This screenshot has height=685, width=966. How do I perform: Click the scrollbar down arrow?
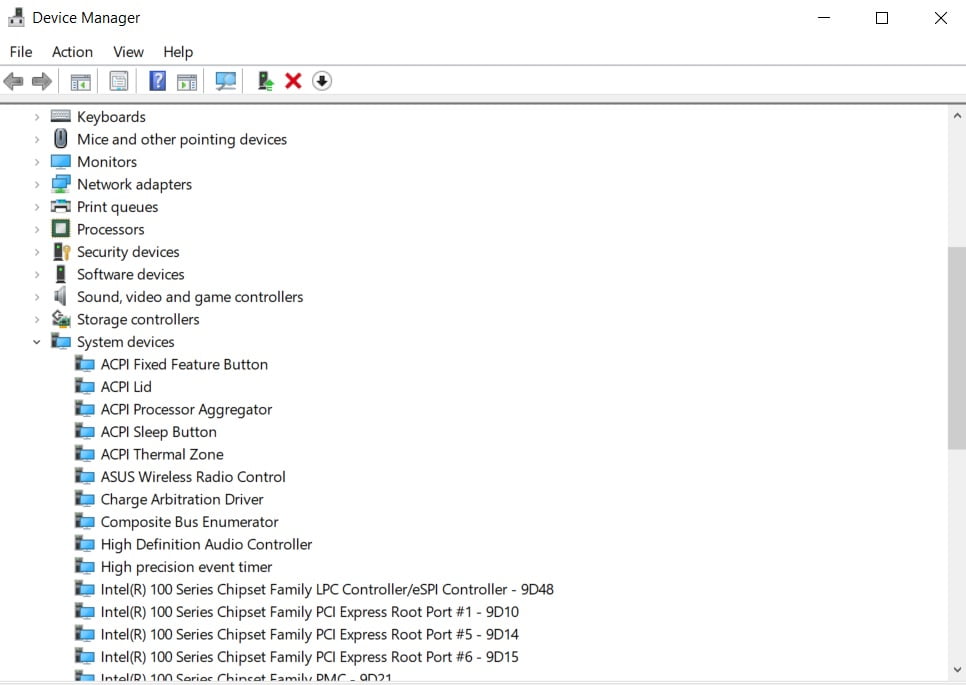[x=956, y=669]
